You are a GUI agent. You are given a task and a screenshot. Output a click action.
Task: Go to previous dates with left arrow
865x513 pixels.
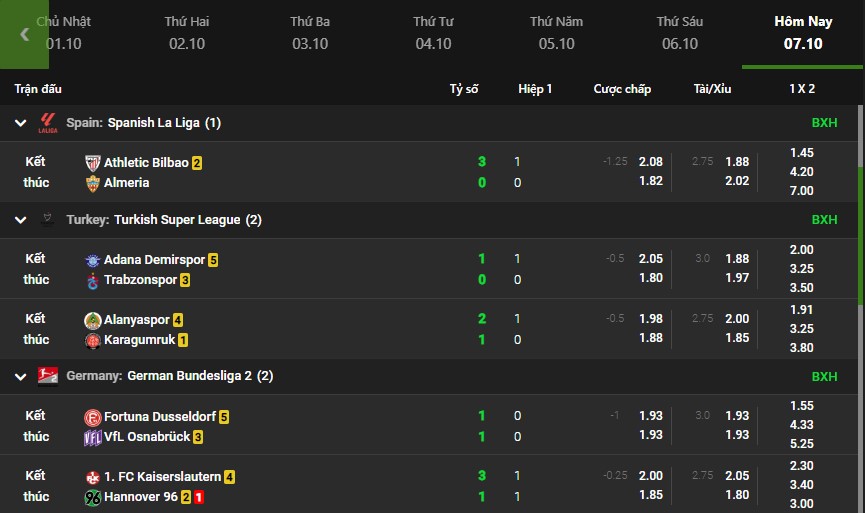pos(24,34)
